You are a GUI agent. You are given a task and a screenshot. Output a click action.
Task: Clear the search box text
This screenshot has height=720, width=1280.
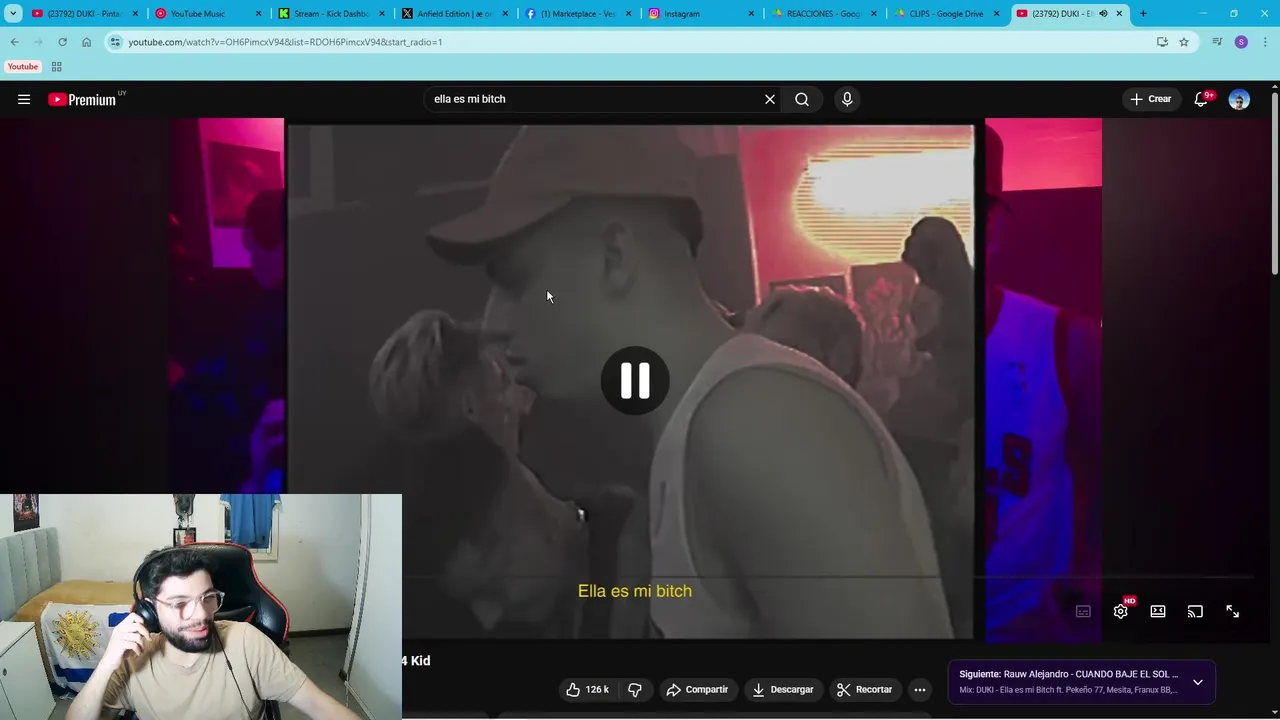coord(770,99)
